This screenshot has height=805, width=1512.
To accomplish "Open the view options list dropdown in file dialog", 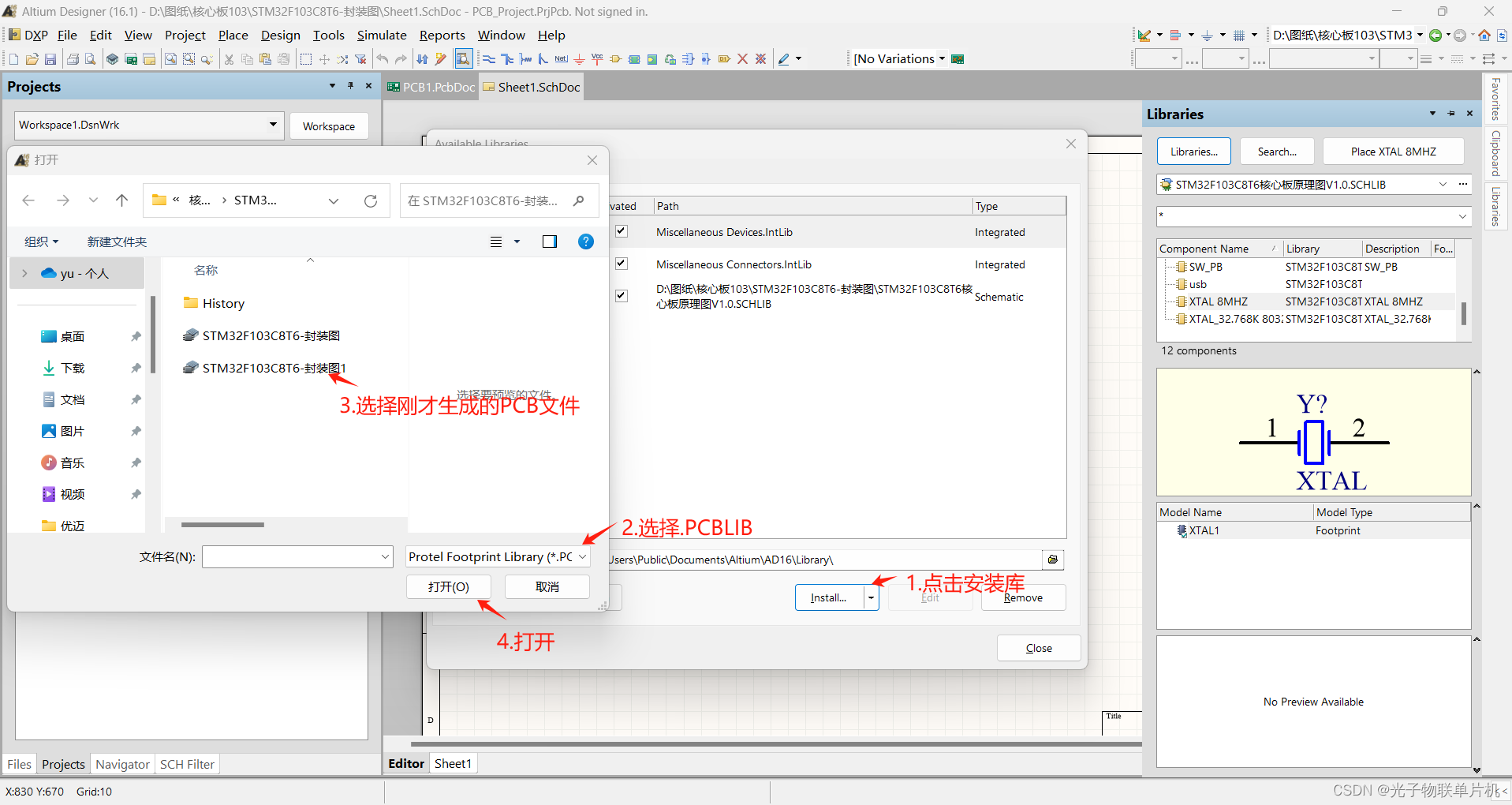I will (x=517, y=241).
